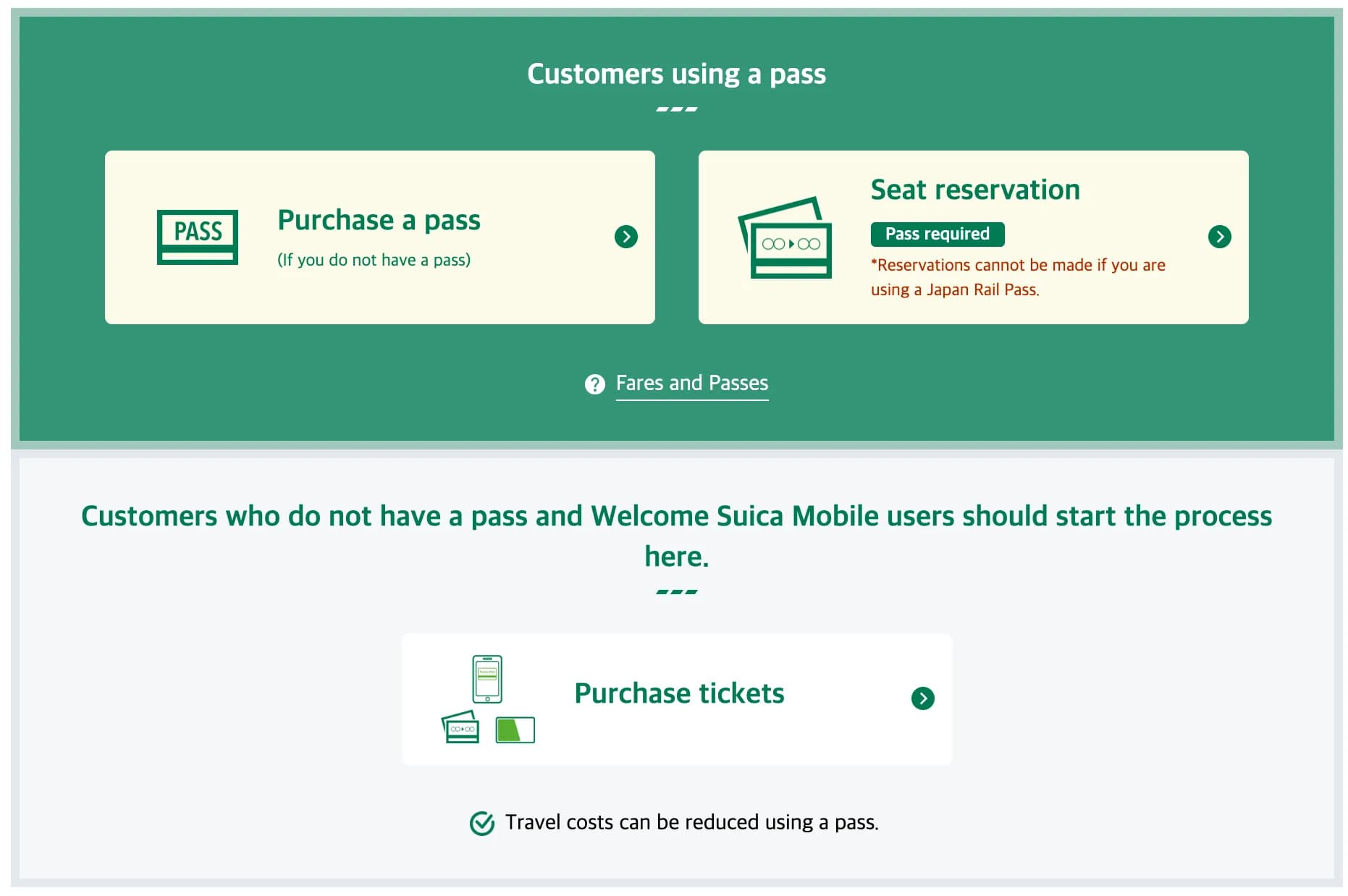The image size is (1348, 896).
Task: Click the "If you do not have a pass" note
Action: click(374, 260)
